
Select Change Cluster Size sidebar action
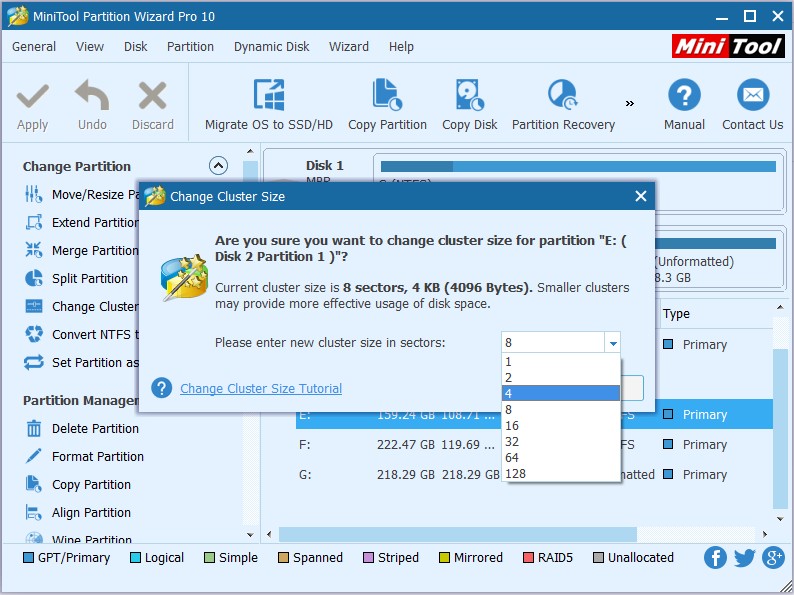tap(81, 306)
